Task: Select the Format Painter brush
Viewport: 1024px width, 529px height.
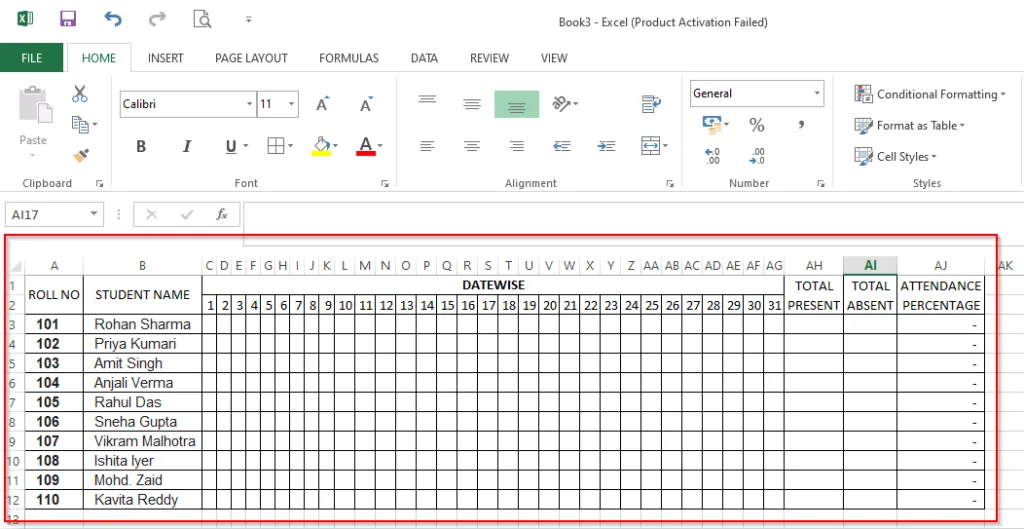Action: pos(81,155)
